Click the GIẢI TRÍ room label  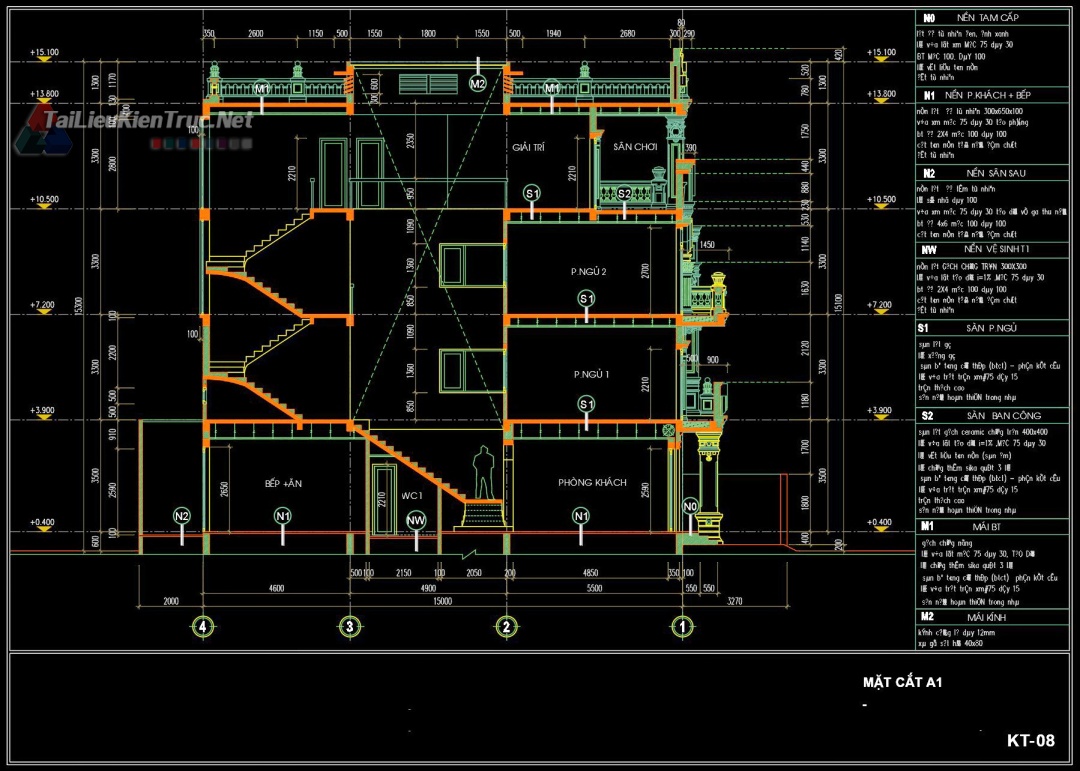pyautogui.click(x=527, y=147)
